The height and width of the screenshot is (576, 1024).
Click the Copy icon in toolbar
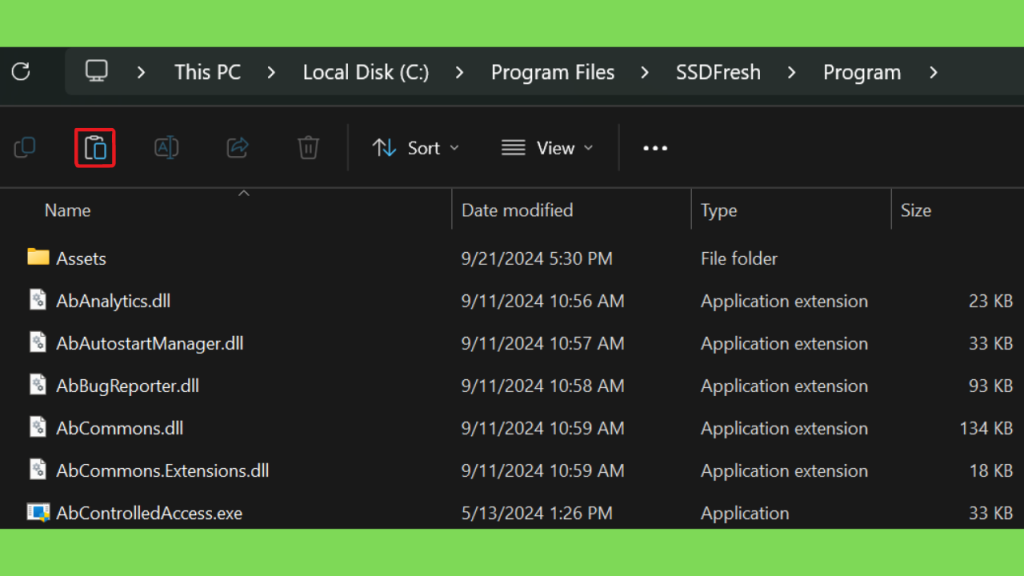click(x=25, y=148)
